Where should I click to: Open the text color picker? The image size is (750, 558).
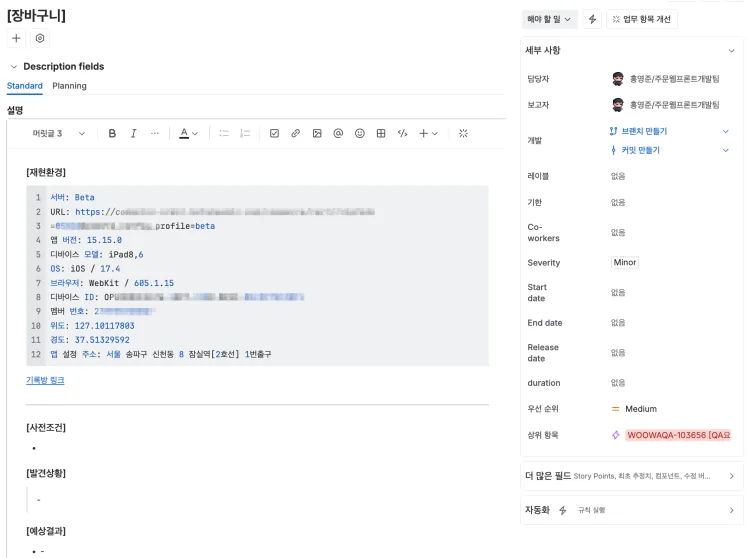click(189, 133)
